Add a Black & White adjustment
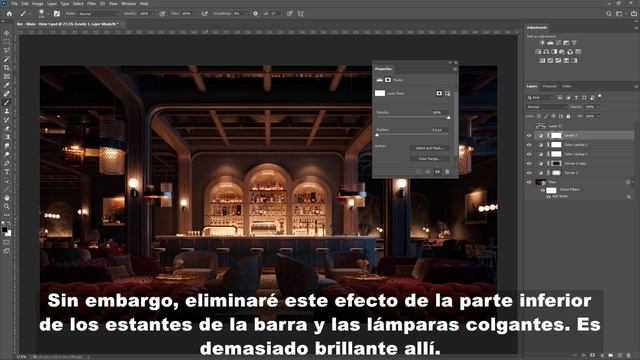The width and height of the screenshot is (640, 360). [554, 52]
